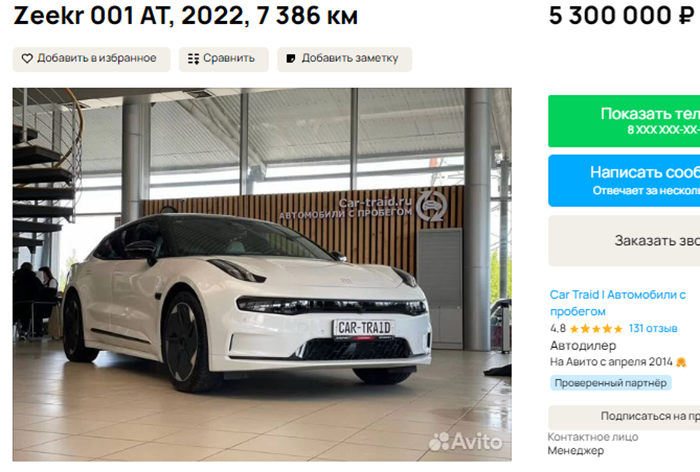Click the heart favorites icon

point(27,58)
